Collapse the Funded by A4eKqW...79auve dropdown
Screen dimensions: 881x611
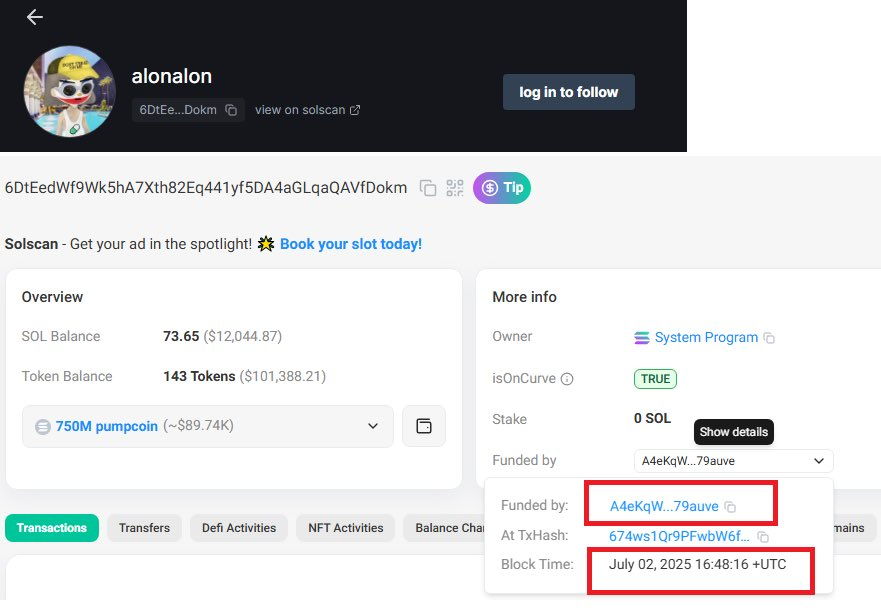(x=734, y=461)
